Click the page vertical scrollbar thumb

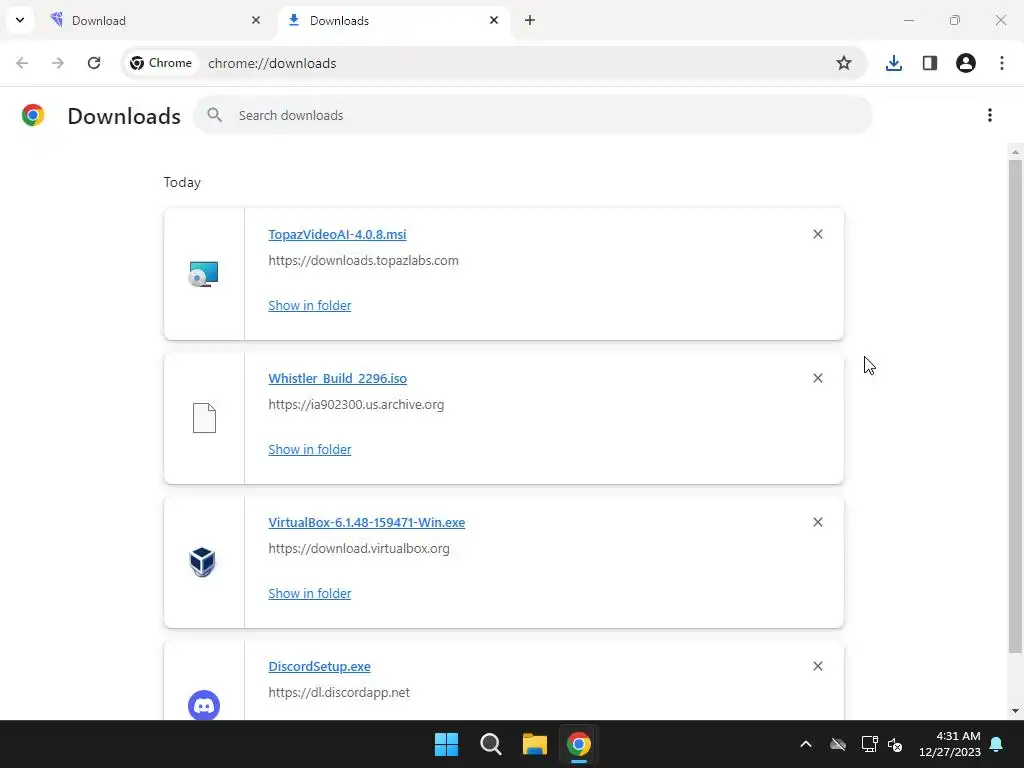(1015, 405)
